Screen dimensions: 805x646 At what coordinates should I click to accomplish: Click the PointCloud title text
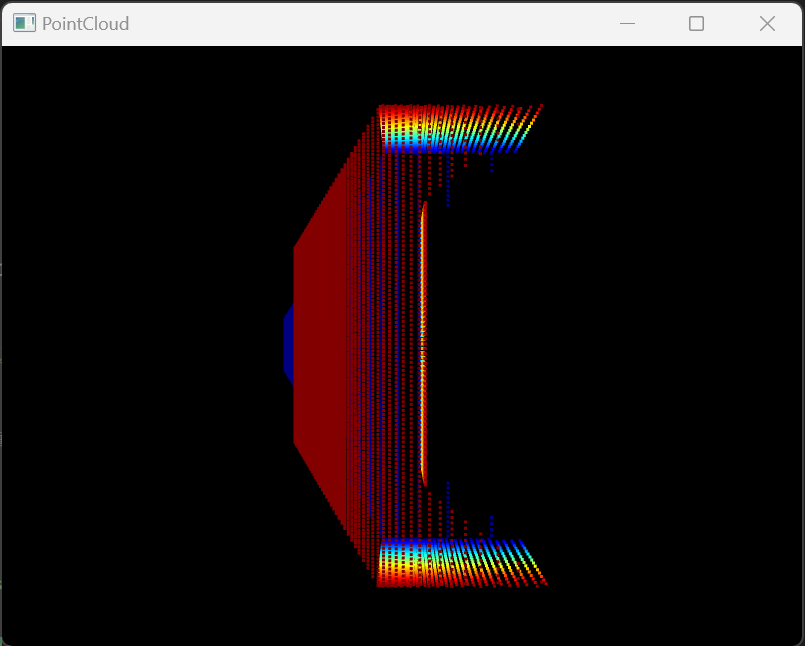(85, 24)
